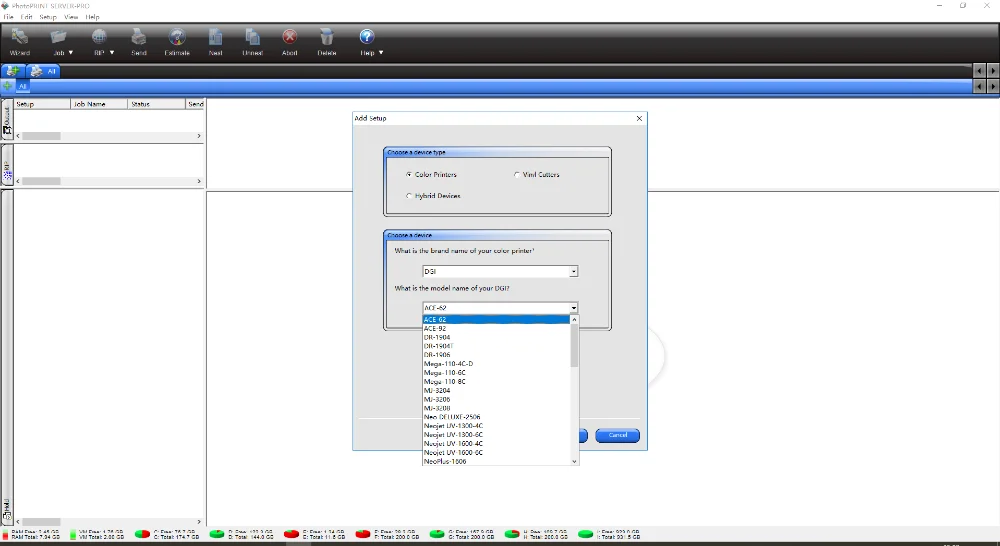Click the red Abort icon

point(290,37)
